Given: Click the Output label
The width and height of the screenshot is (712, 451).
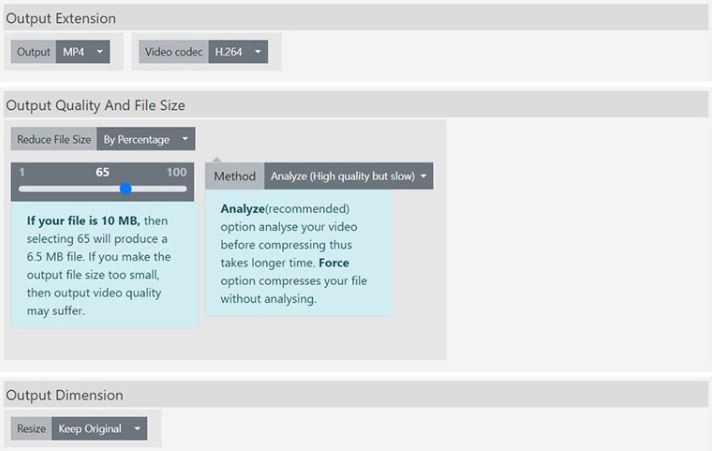Looking at the screenshot, I should click(x=33, y=52).
